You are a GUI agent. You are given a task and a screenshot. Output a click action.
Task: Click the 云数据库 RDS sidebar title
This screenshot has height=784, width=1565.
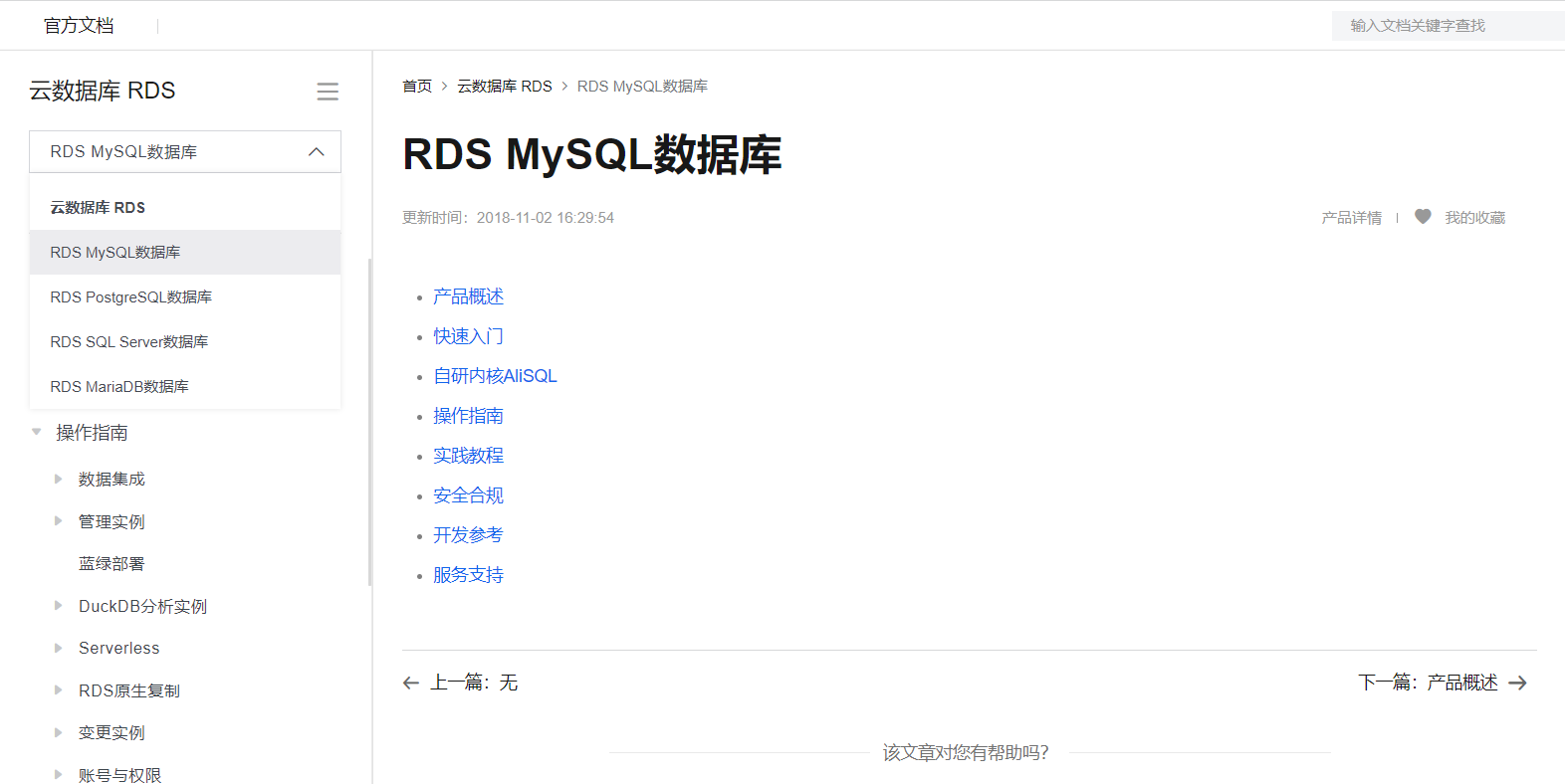103,91
